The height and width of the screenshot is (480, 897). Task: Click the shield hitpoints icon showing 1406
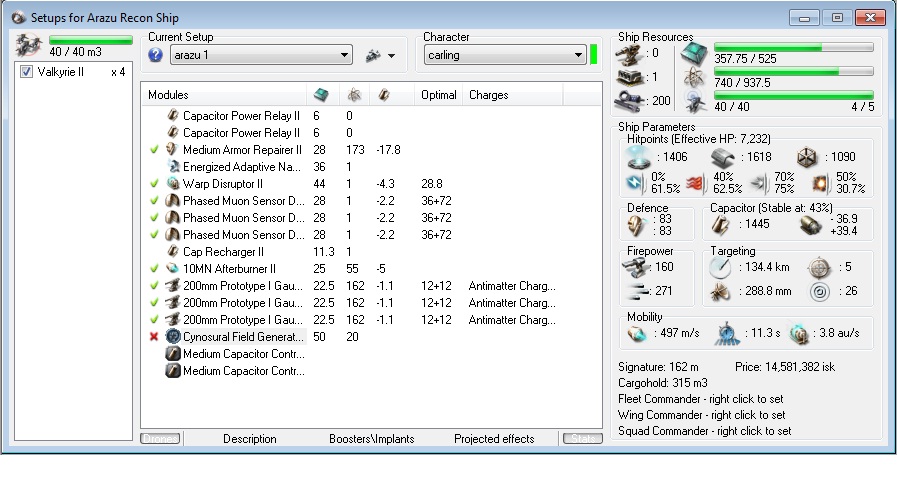[x=638, y=157]
